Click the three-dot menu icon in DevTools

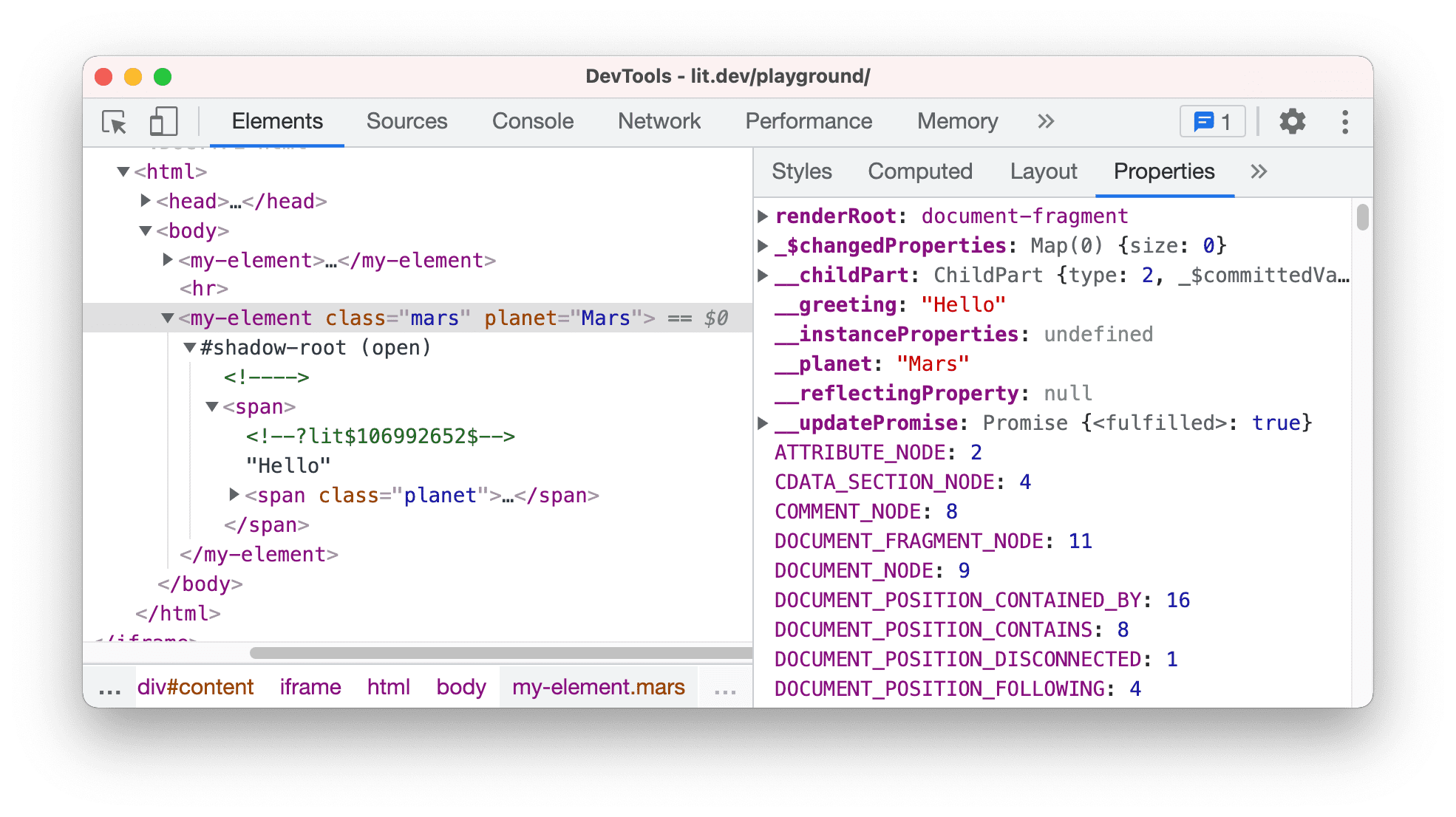[x=1351, y=120]
